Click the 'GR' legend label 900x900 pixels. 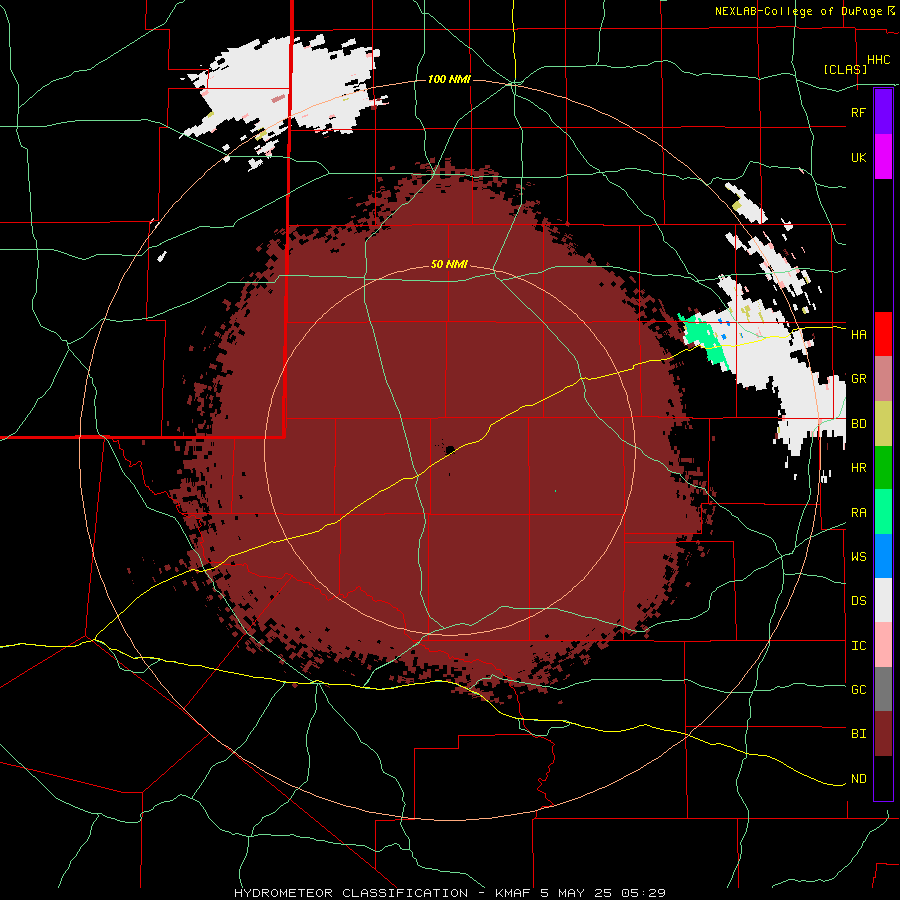point(858,379)
